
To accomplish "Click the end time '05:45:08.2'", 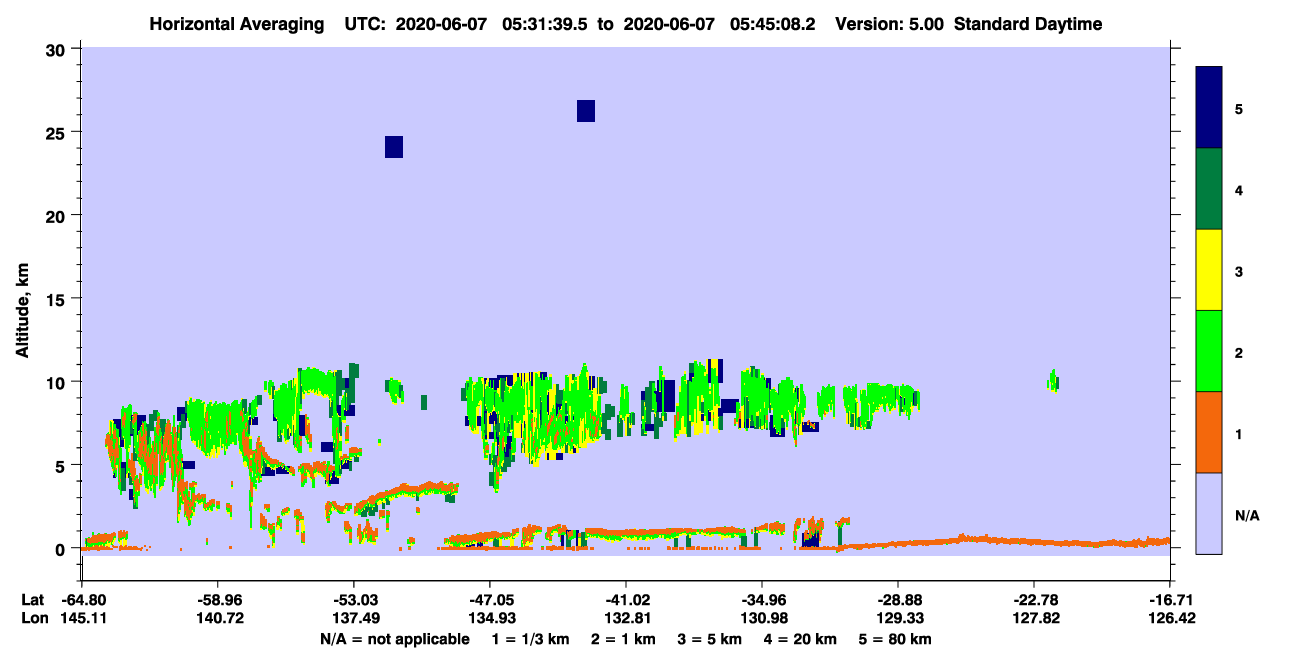I will [774, 24].
